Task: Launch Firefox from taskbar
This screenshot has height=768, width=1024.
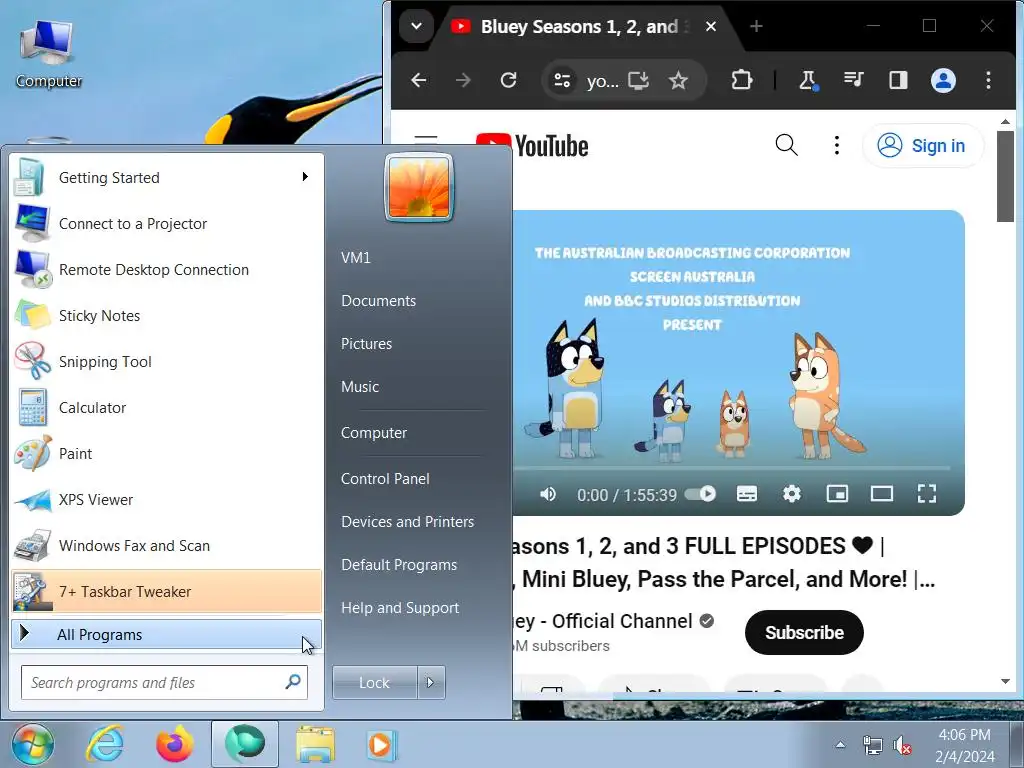Action: [x=174, y=744]
